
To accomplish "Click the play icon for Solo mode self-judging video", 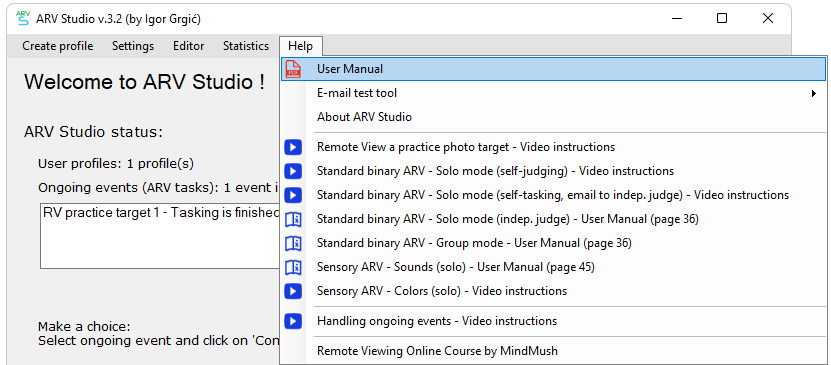I will pos(293,171).
